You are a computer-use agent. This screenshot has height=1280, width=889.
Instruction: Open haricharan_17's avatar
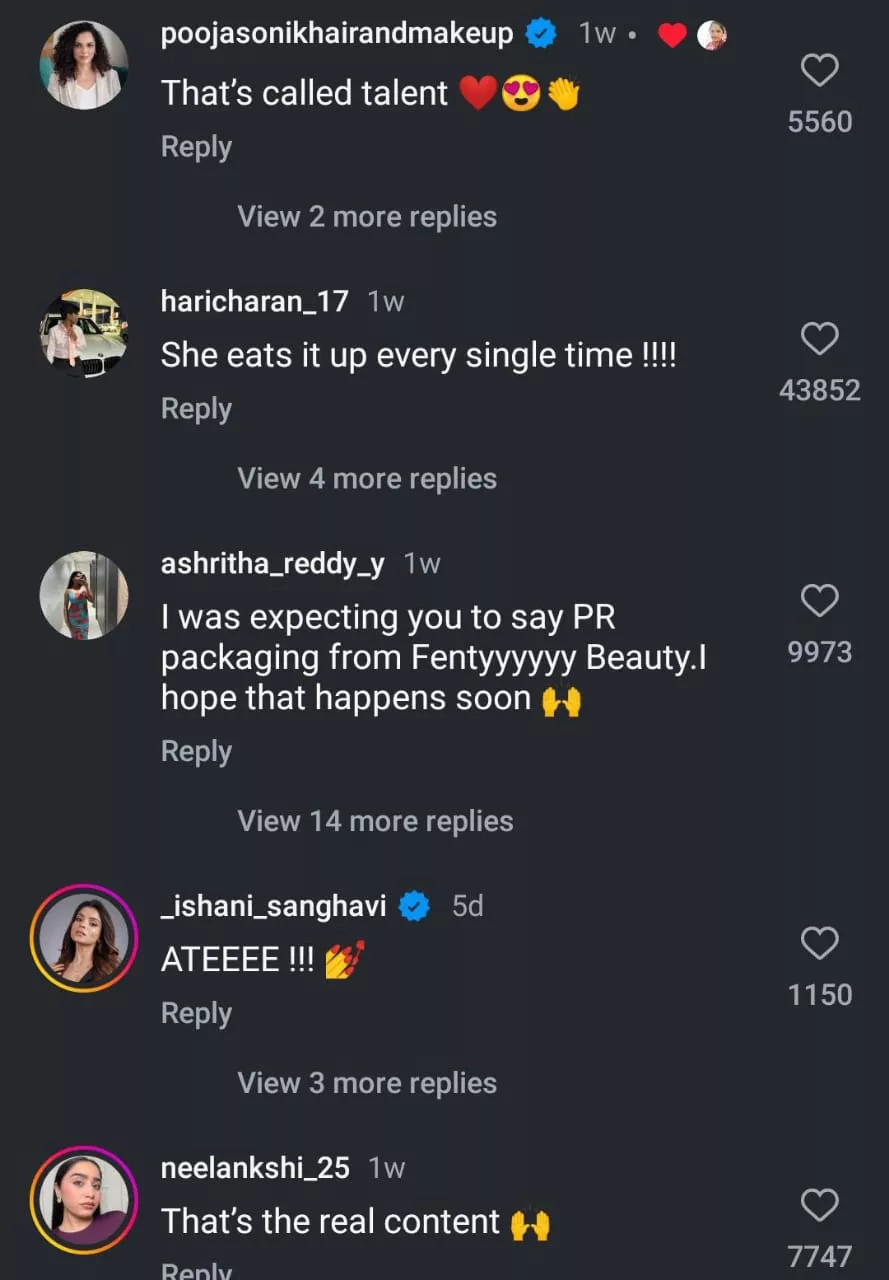click(x=84, y=333)
